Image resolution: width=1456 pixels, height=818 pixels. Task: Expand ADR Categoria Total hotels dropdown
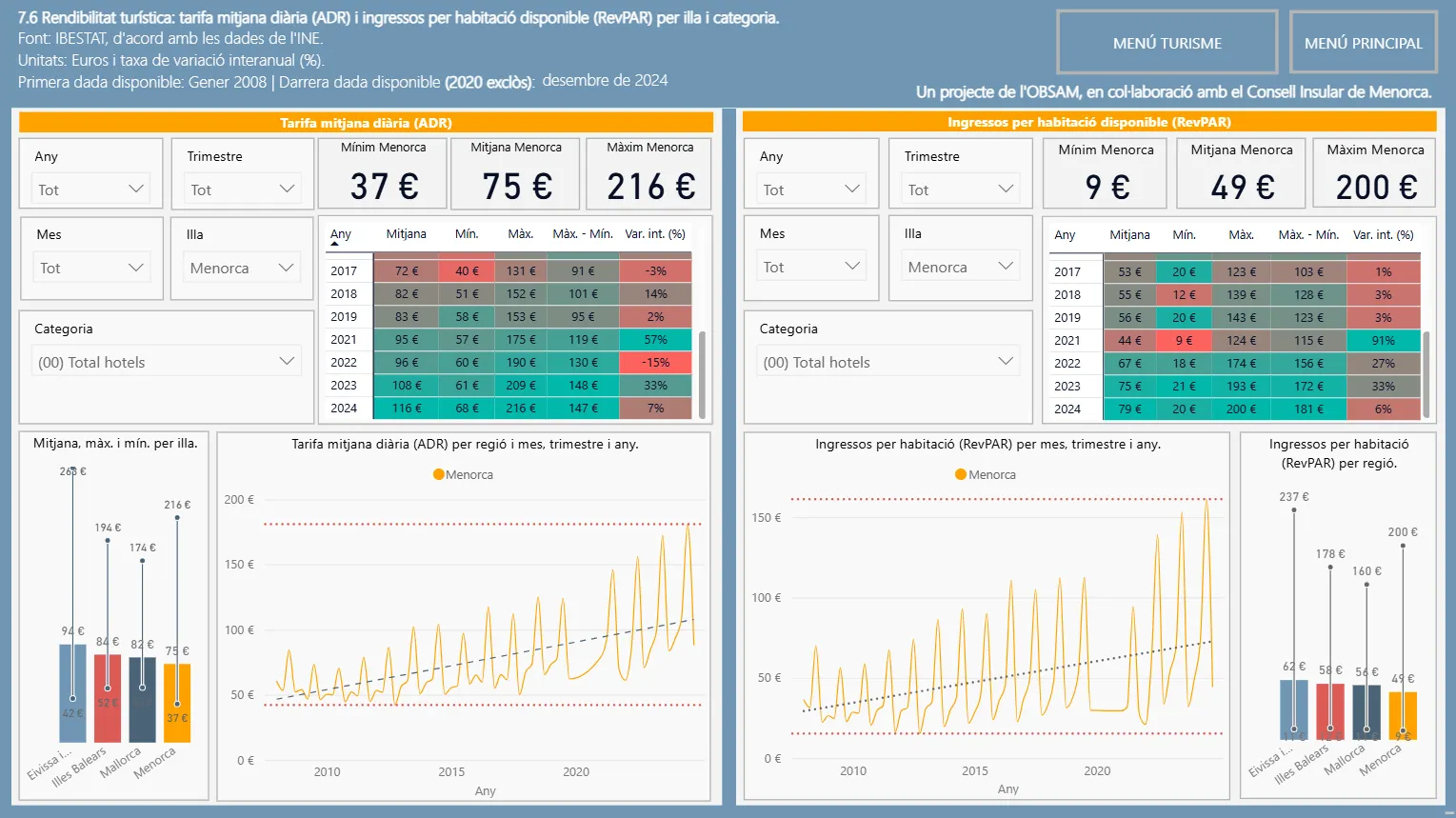167,362
